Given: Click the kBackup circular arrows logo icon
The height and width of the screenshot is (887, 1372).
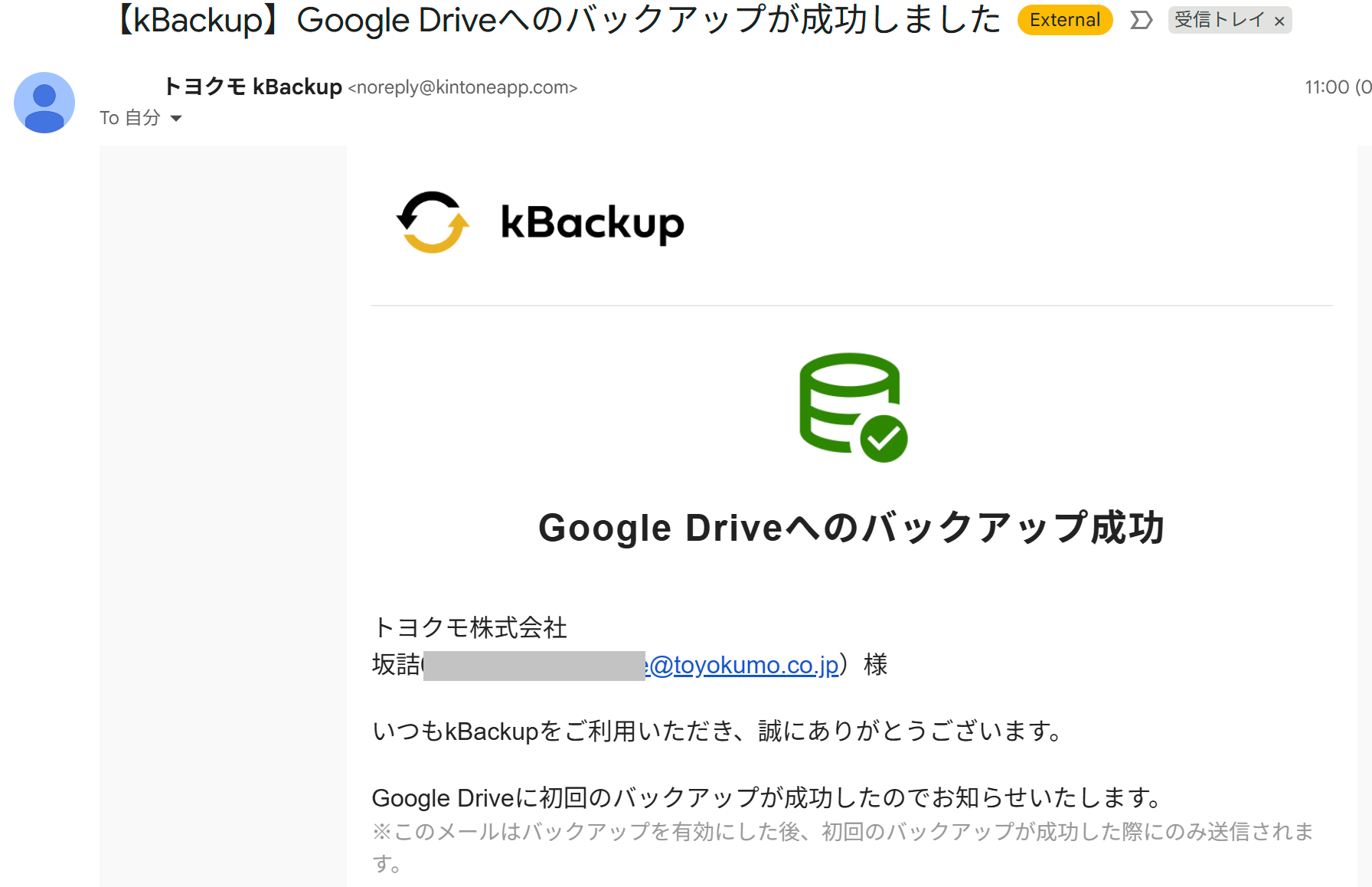Looking at the screenshot, I should click(433, 222).
